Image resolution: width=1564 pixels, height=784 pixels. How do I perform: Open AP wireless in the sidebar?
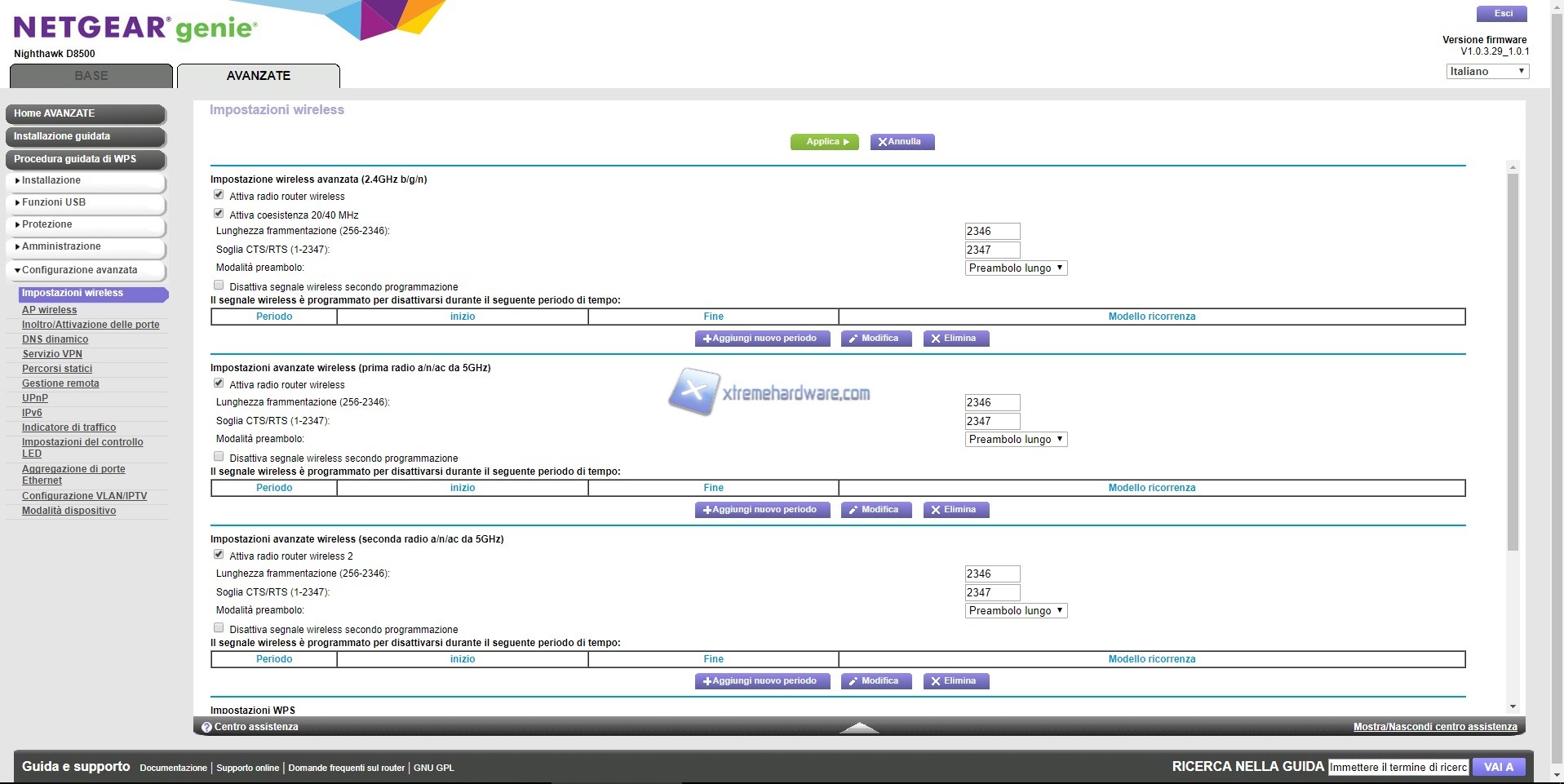coord(49,310)
